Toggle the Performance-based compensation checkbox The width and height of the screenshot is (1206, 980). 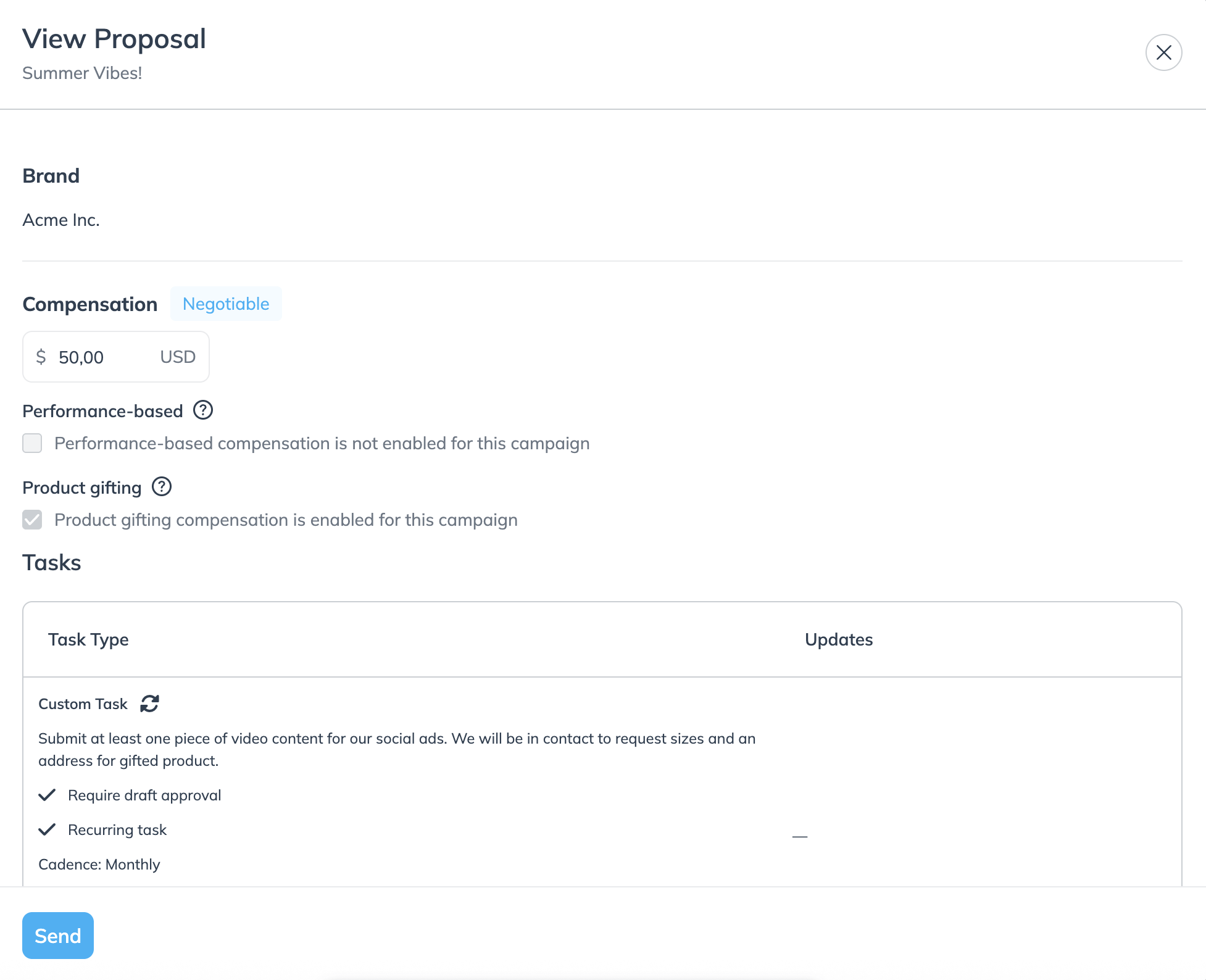point(32,443)
